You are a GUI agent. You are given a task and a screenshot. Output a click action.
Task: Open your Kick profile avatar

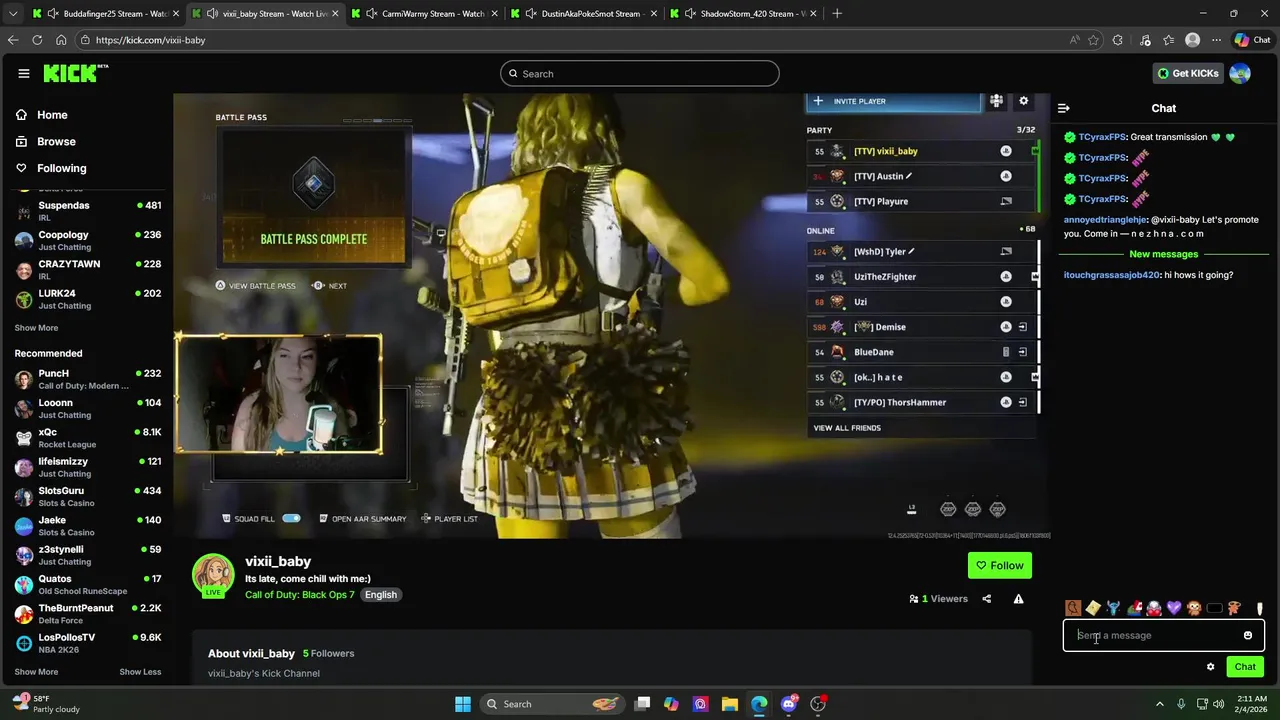1240,73
